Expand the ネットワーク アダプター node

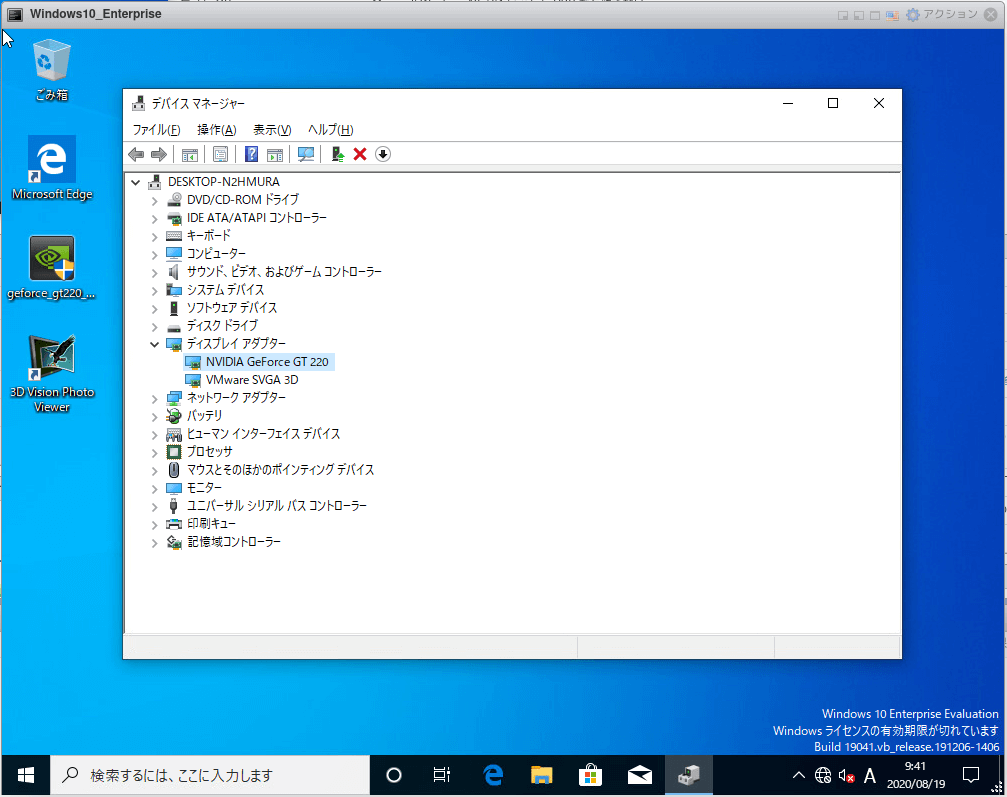coord(154,398)
